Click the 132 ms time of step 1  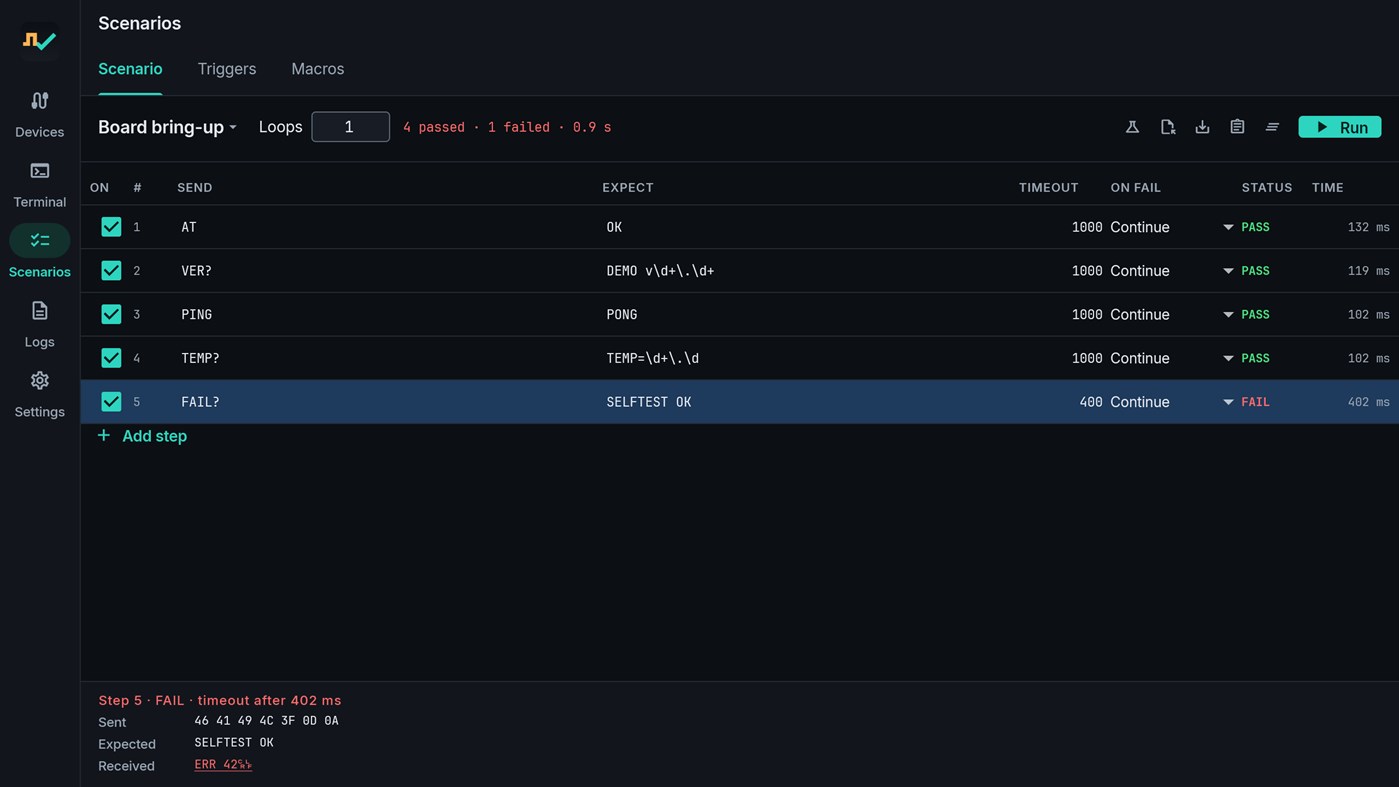(x=1368, y=227)
